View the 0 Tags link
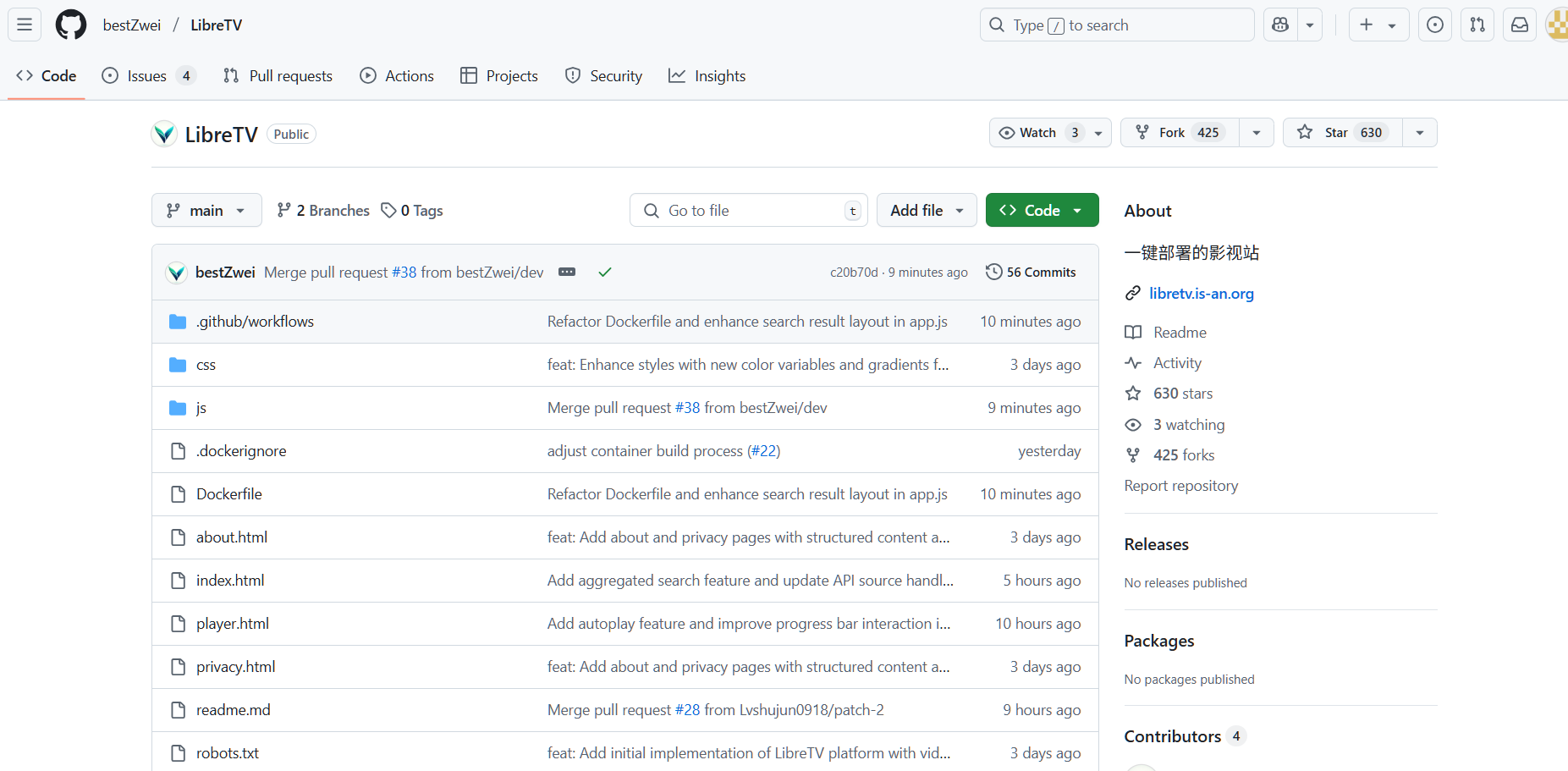 pyautogui.click(x=412, y=211)
